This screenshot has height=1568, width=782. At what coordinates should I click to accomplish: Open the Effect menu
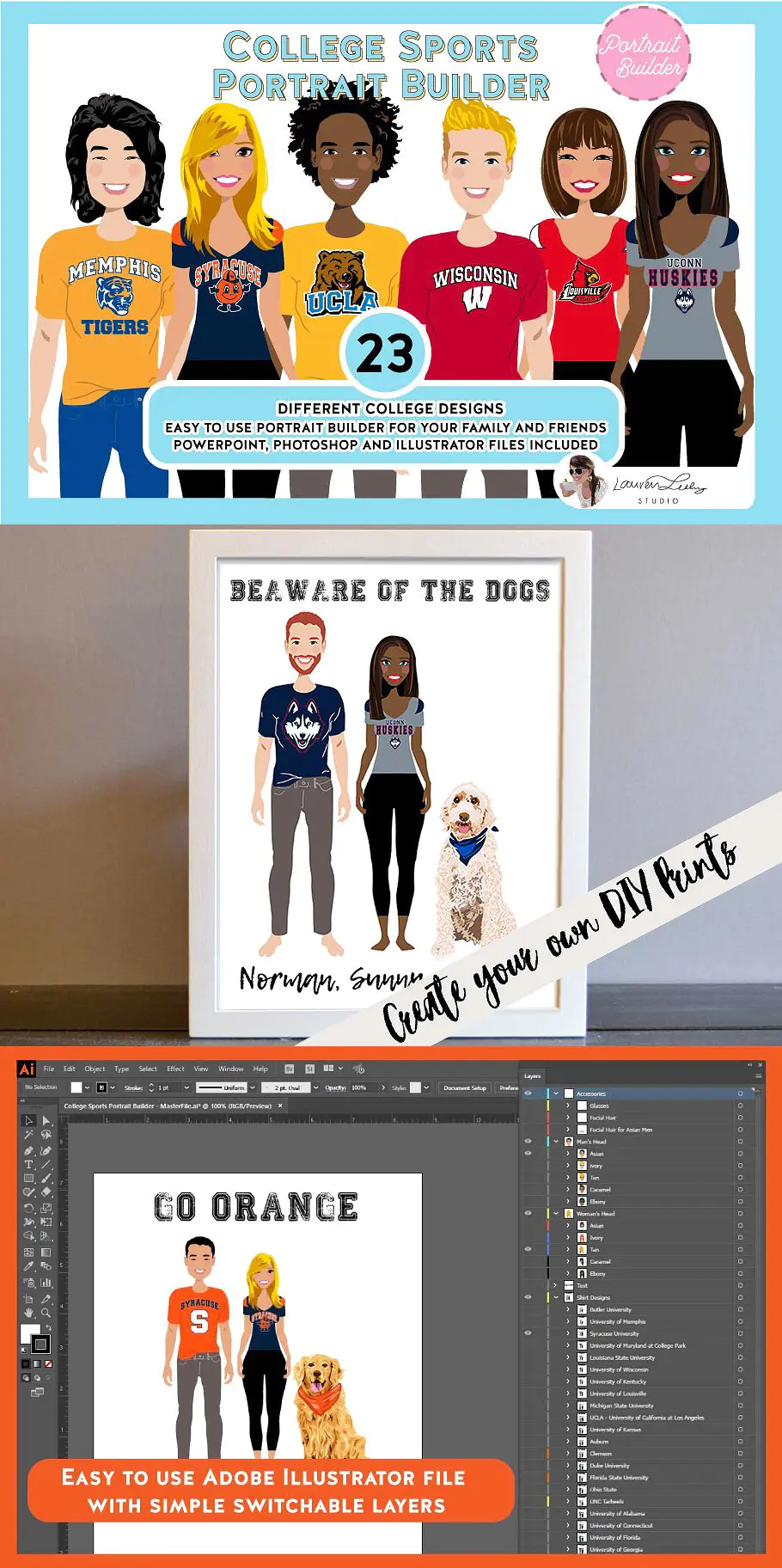pos(175,1069)
